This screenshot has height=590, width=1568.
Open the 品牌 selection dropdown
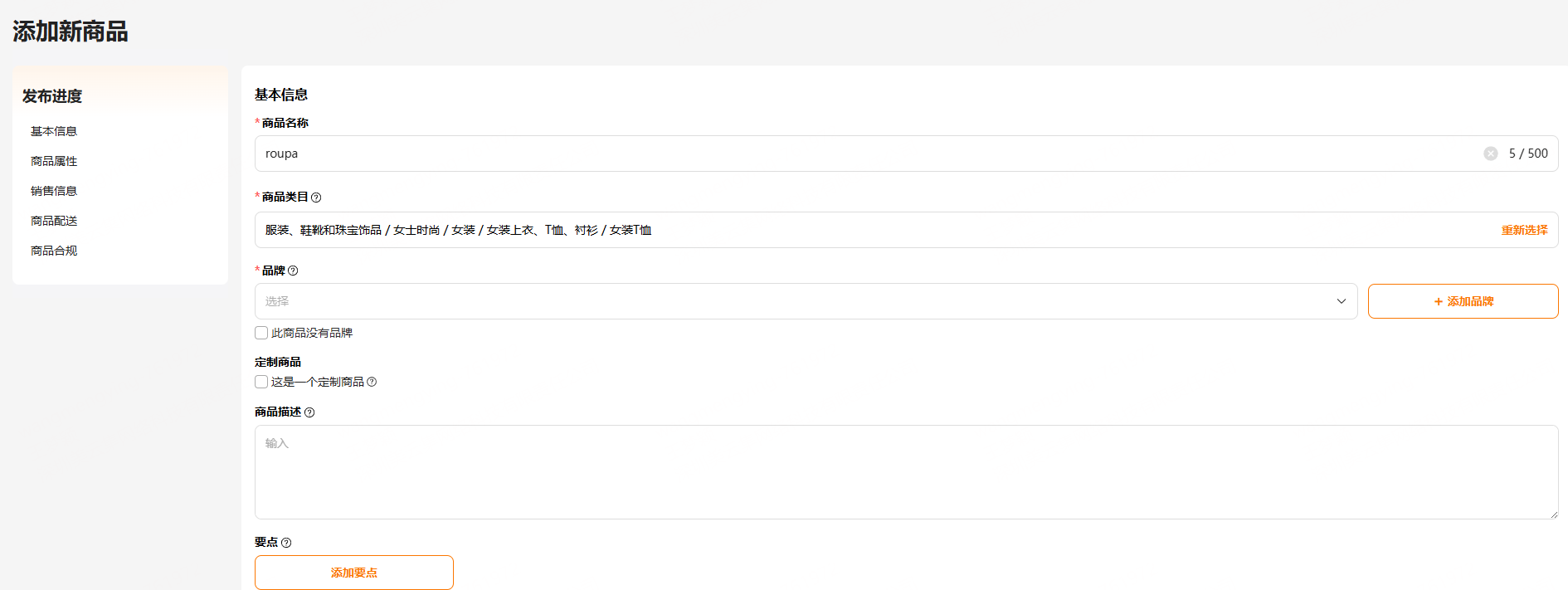[796, 301]
